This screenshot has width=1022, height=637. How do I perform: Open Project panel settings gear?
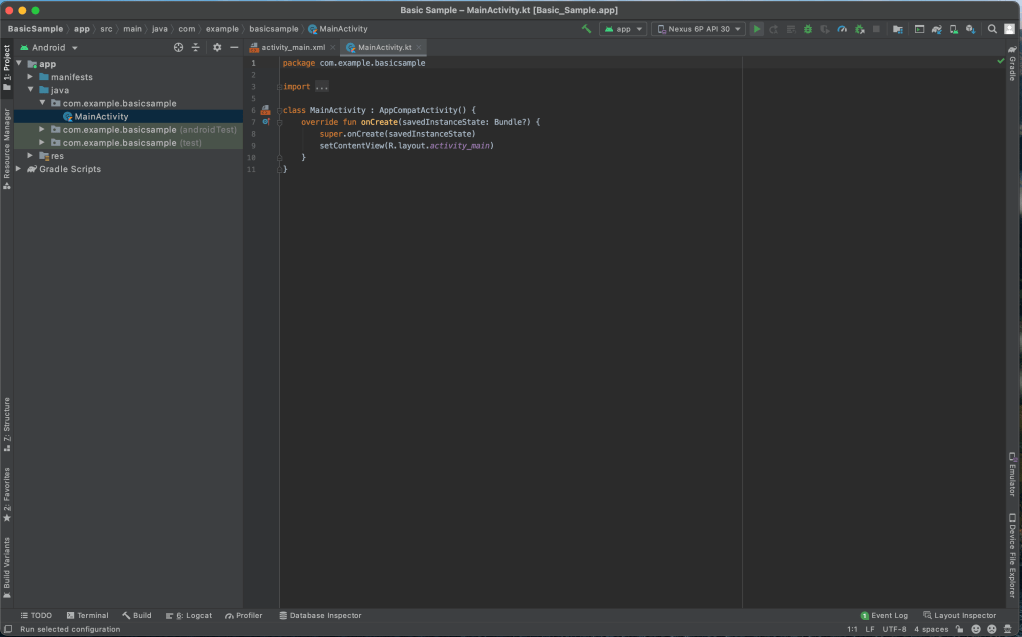217,47
